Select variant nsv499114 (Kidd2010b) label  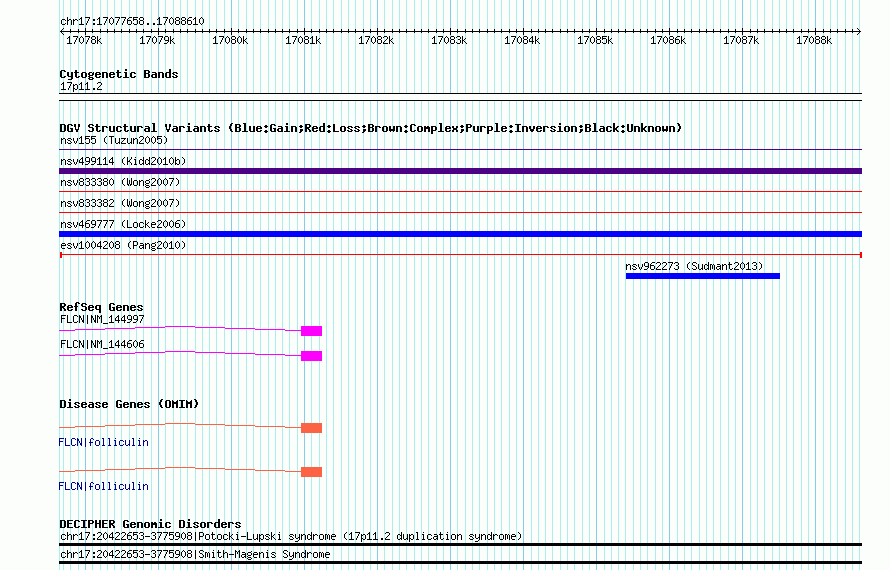[x=123, y=161]
